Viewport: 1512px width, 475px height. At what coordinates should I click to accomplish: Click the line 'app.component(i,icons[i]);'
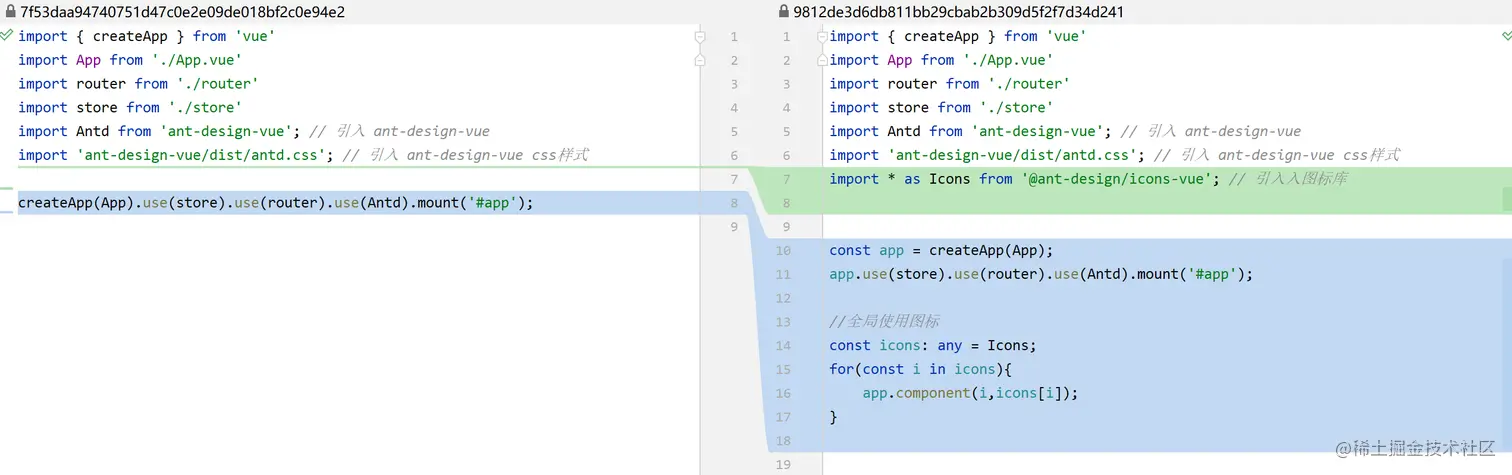(971, 393)
